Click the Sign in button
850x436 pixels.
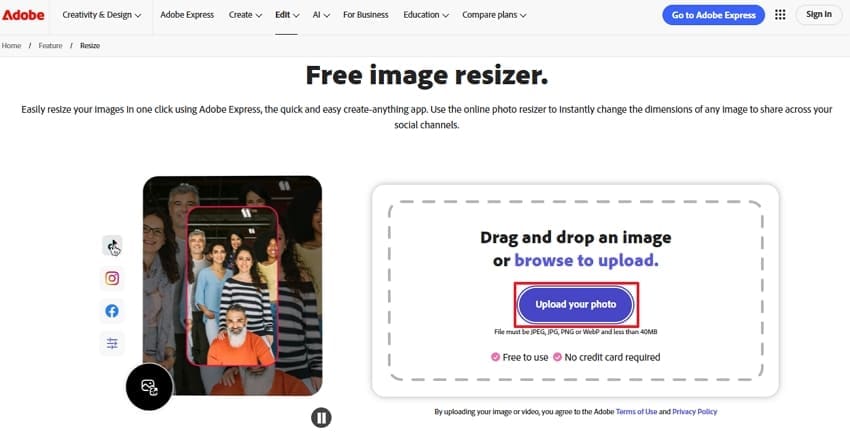click(819, 15)
